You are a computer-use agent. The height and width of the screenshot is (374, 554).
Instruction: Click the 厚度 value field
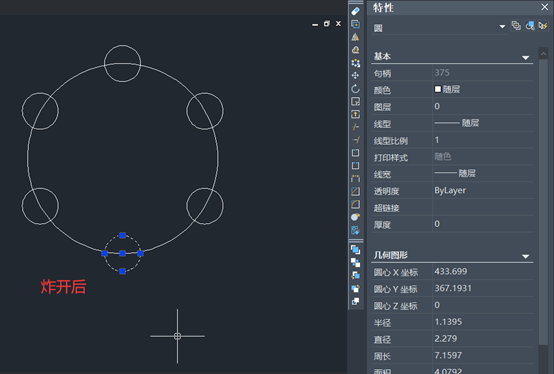[483, 224]
